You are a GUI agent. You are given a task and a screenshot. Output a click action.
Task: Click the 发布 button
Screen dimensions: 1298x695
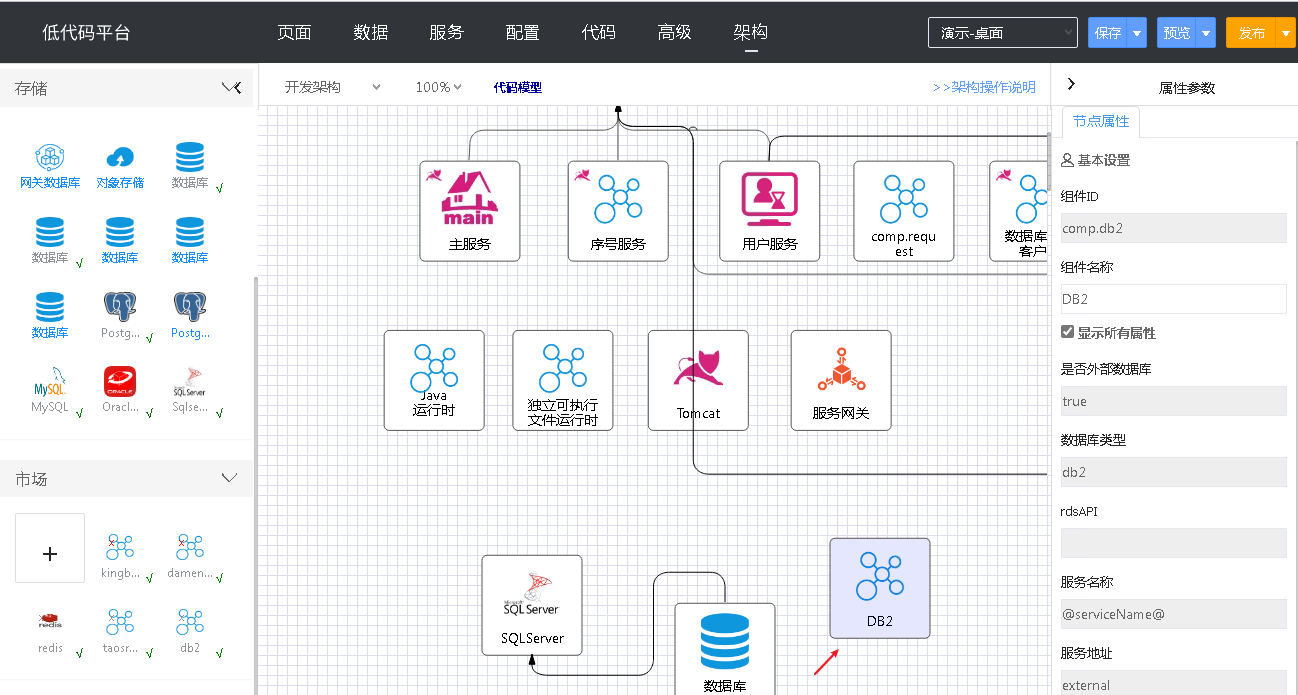tap(1251, 33)
